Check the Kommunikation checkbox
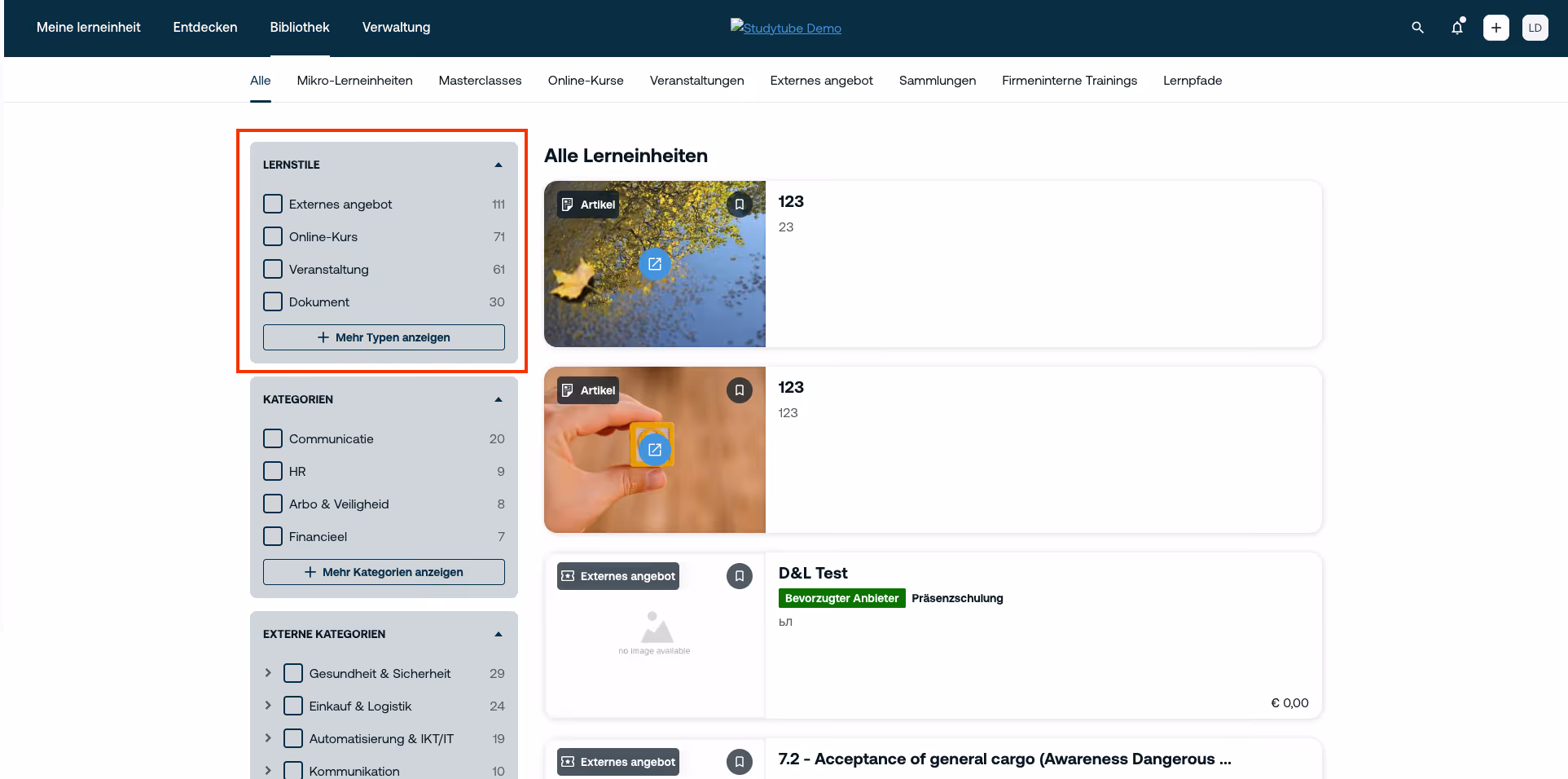This screenshot has height=779, width=1568. (x=293, y=771)
